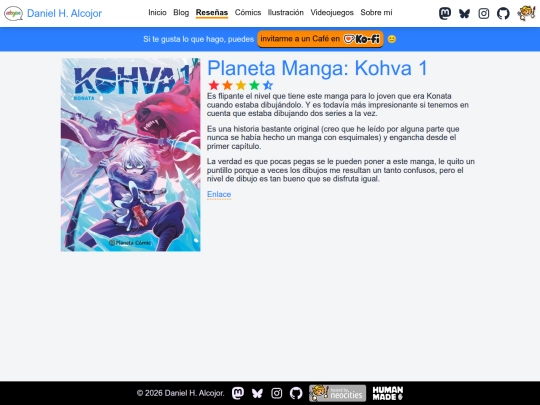Image resolution: width=540 pixels, height=405 pixels.
Task: Click paragraph starting La verdad es que
Action: (341, 170)
